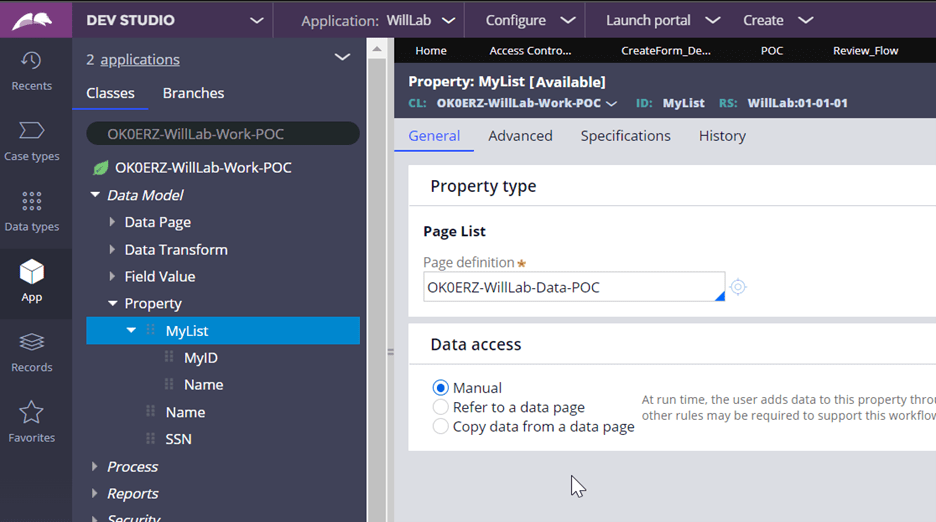
Task: Open Access Contro... tab
Action: (531, 51)
